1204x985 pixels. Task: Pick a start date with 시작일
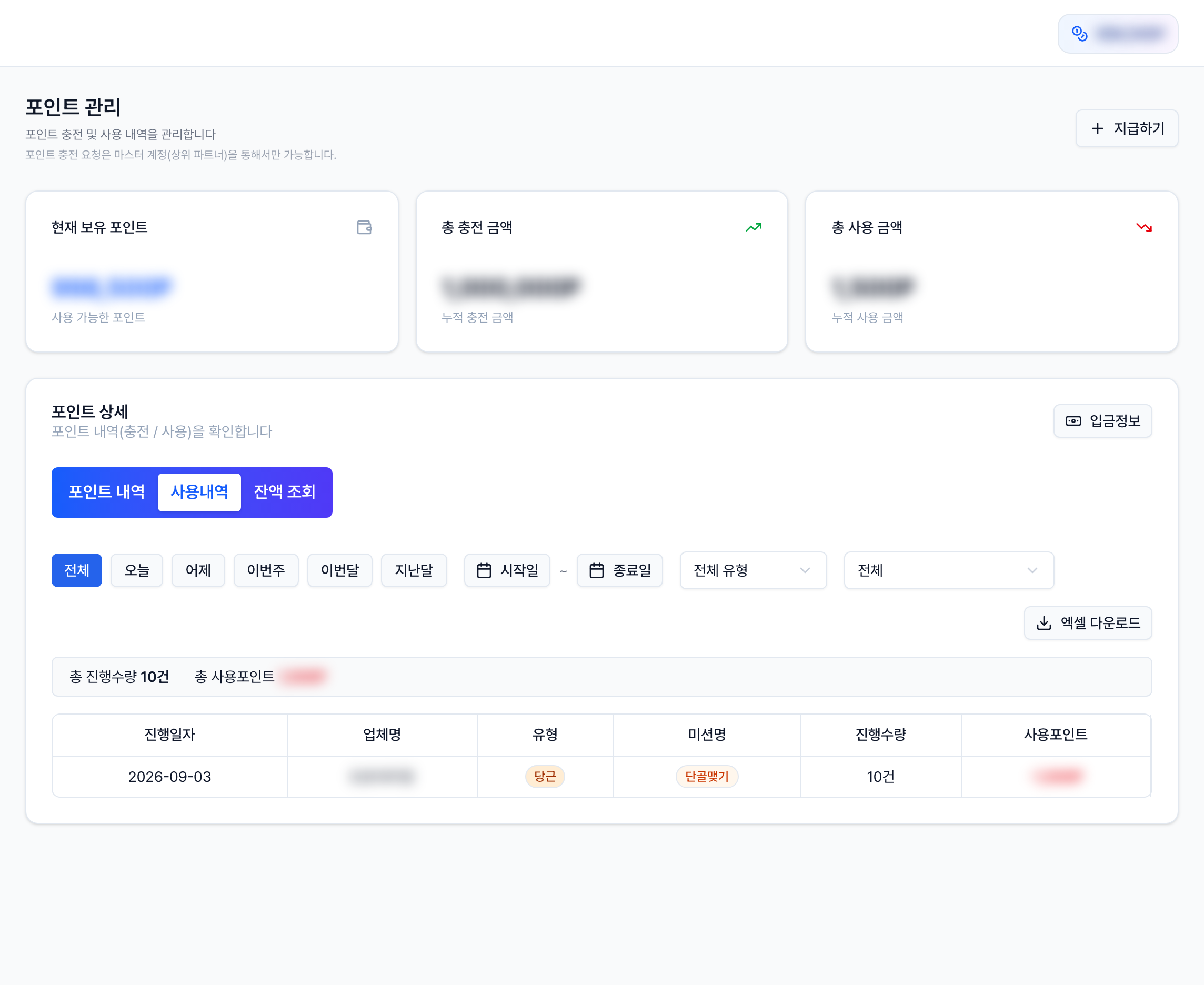coord(507,570)
